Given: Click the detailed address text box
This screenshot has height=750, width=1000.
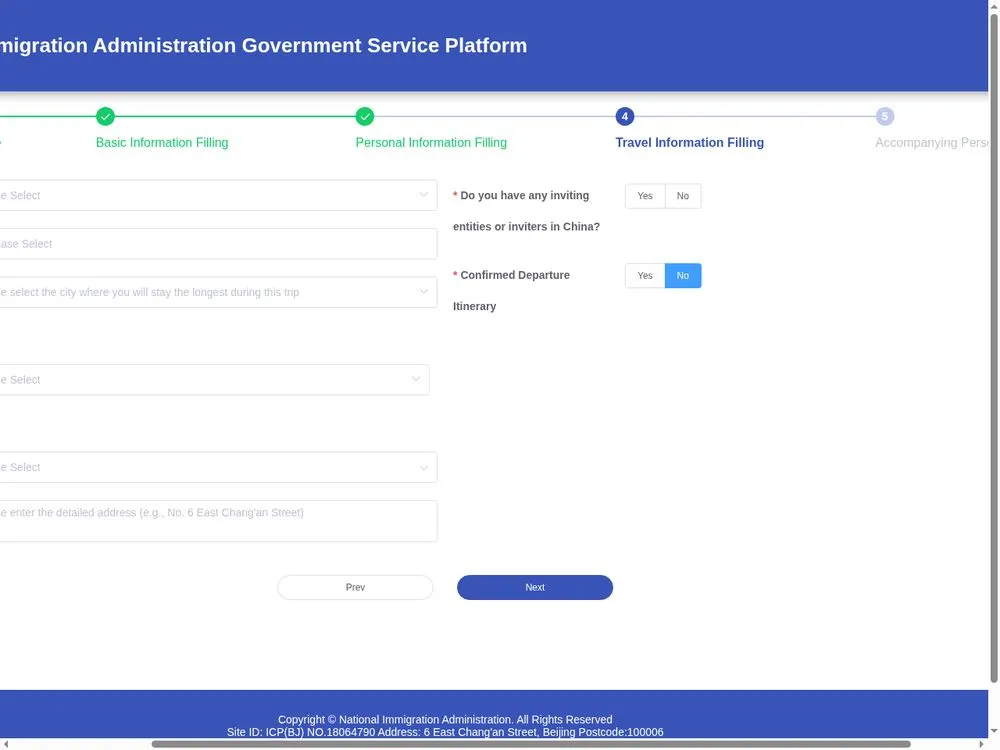Looking at the screenshot, I should [x=218, y=521].
